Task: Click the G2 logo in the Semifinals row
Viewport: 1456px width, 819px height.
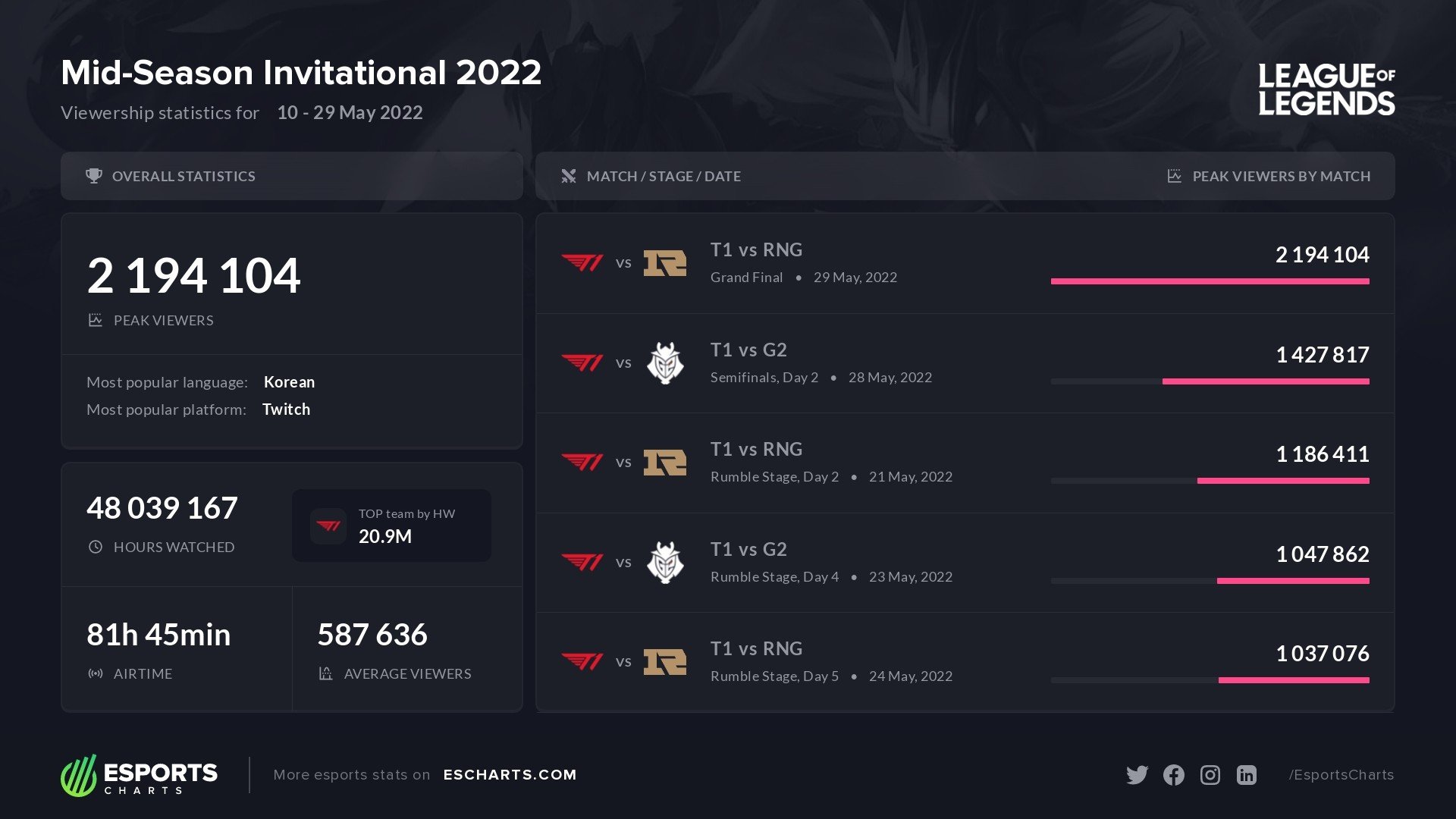Action: click(x=665, y=362)
